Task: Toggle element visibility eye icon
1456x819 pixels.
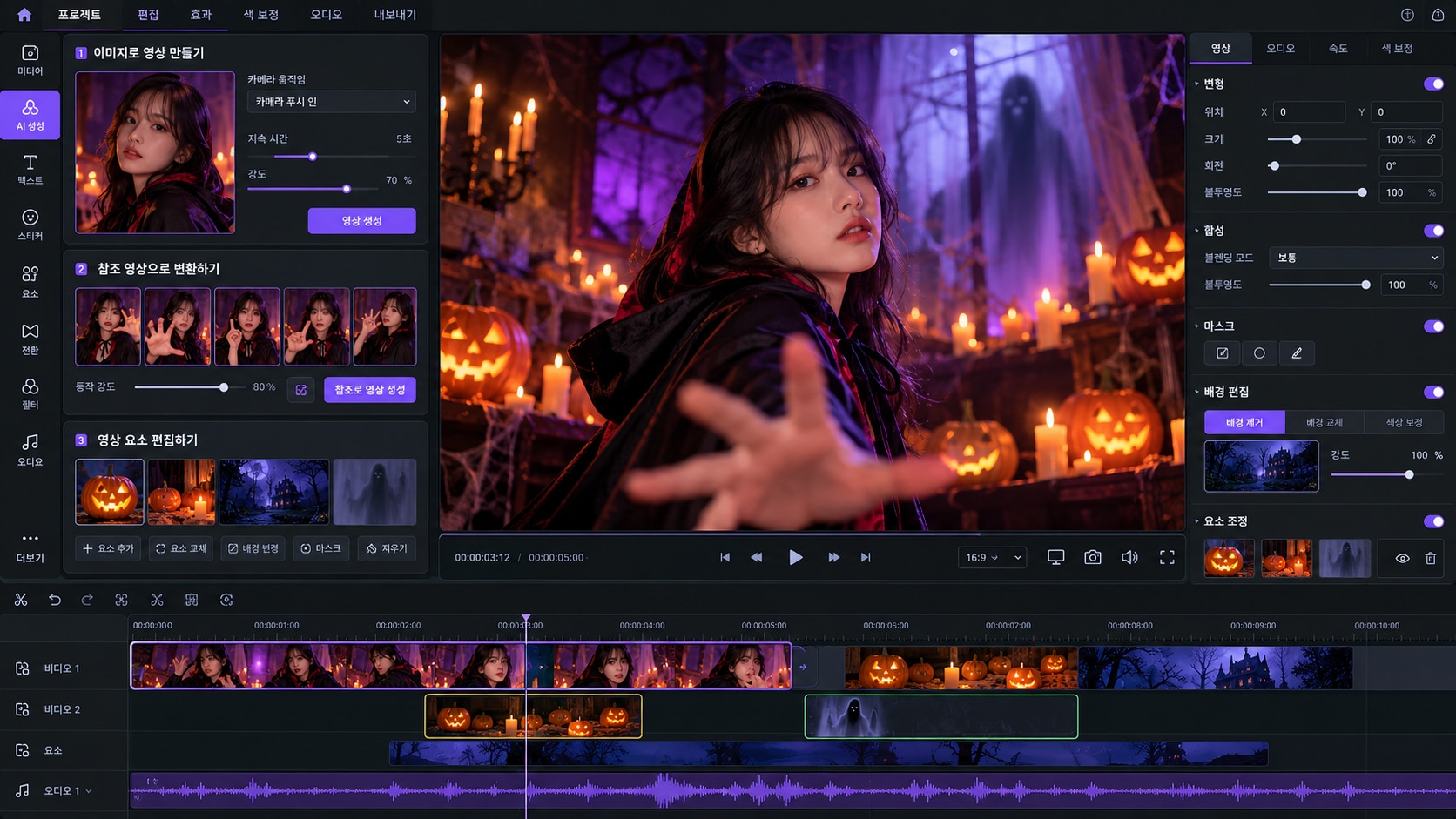Action: tap(1402, 558)
